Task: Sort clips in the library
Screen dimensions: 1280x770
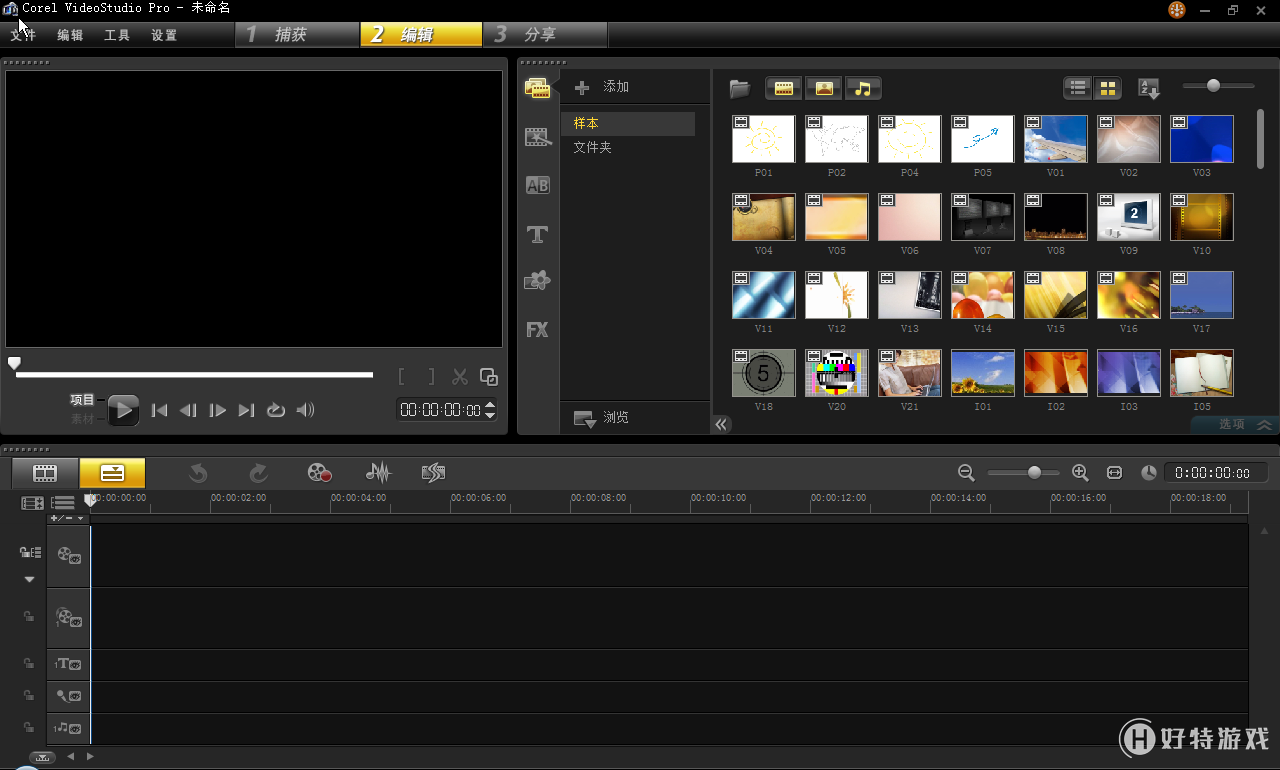Action: [1149, 88]
